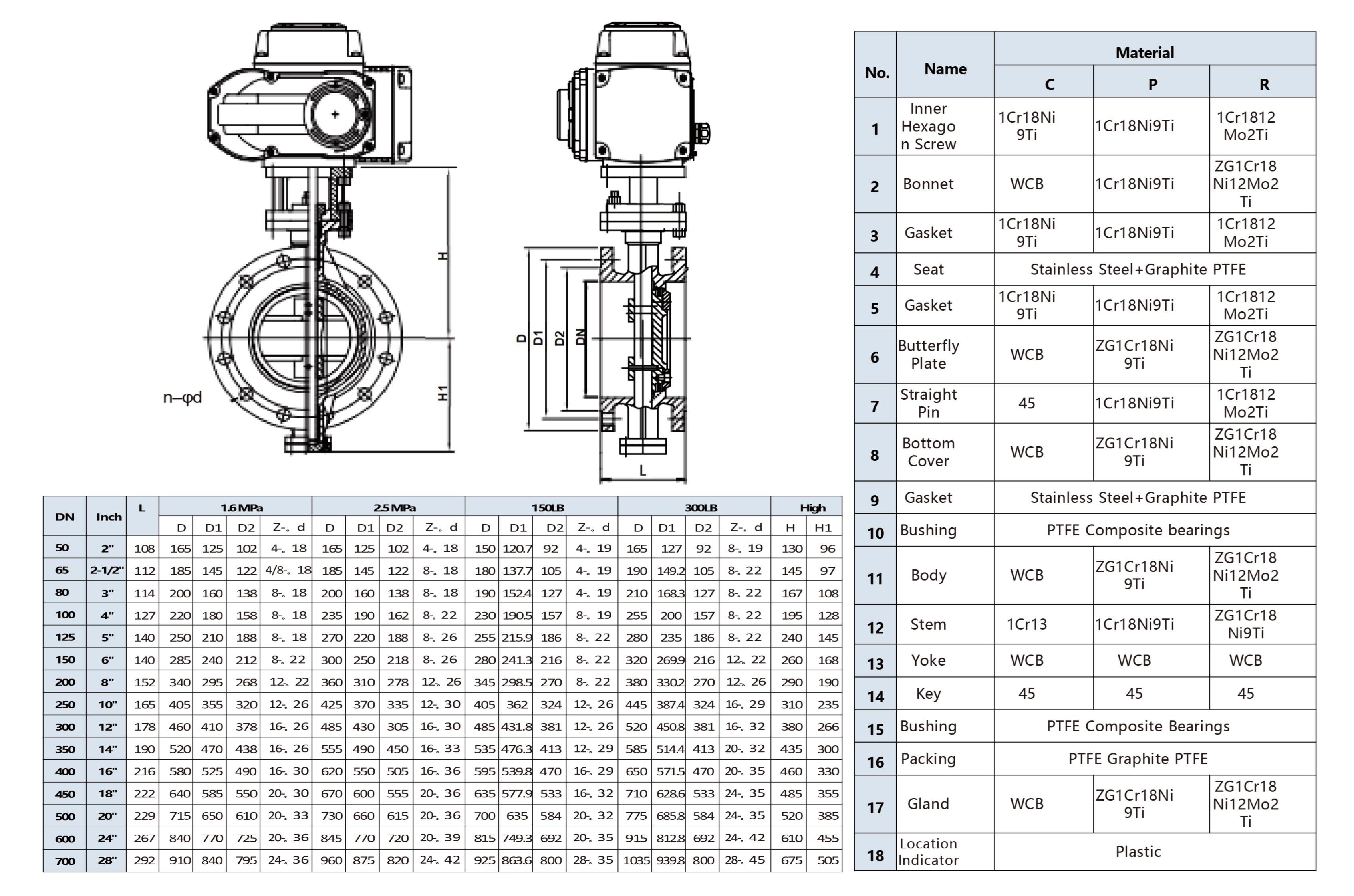Click the round actuator dial in front view
The height and width of the screenshot is (896, 1354).
coord(335,114)
